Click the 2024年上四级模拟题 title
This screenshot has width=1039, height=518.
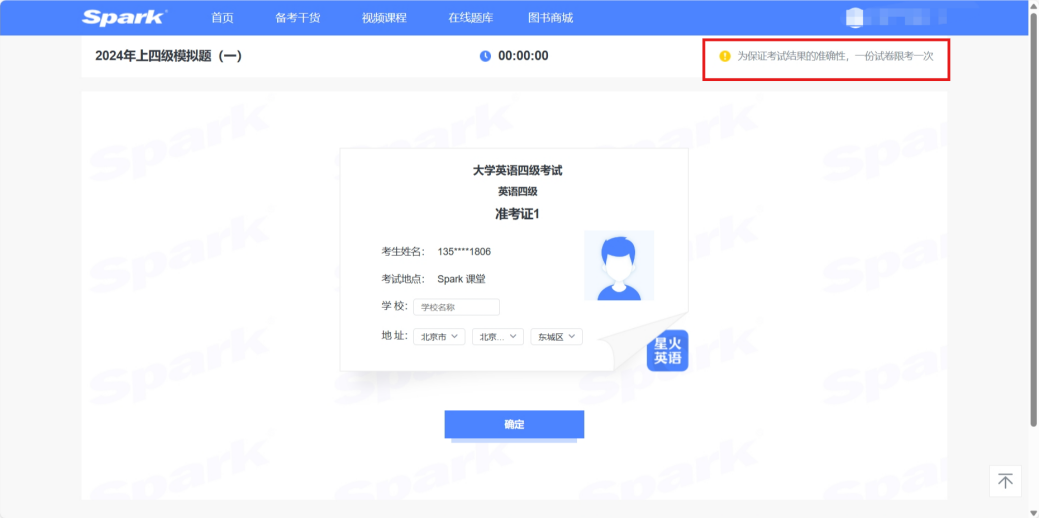tap(168, 56)
